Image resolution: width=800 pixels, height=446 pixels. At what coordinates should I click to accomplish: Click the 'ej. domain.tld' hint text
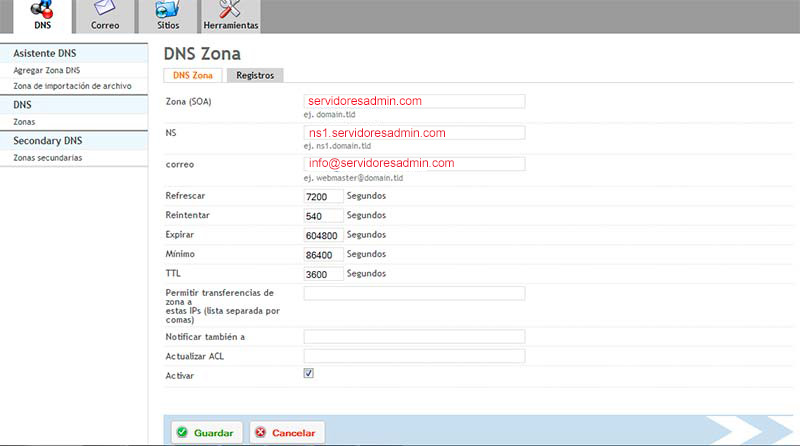pyautogui.click(x=330, y=115)
